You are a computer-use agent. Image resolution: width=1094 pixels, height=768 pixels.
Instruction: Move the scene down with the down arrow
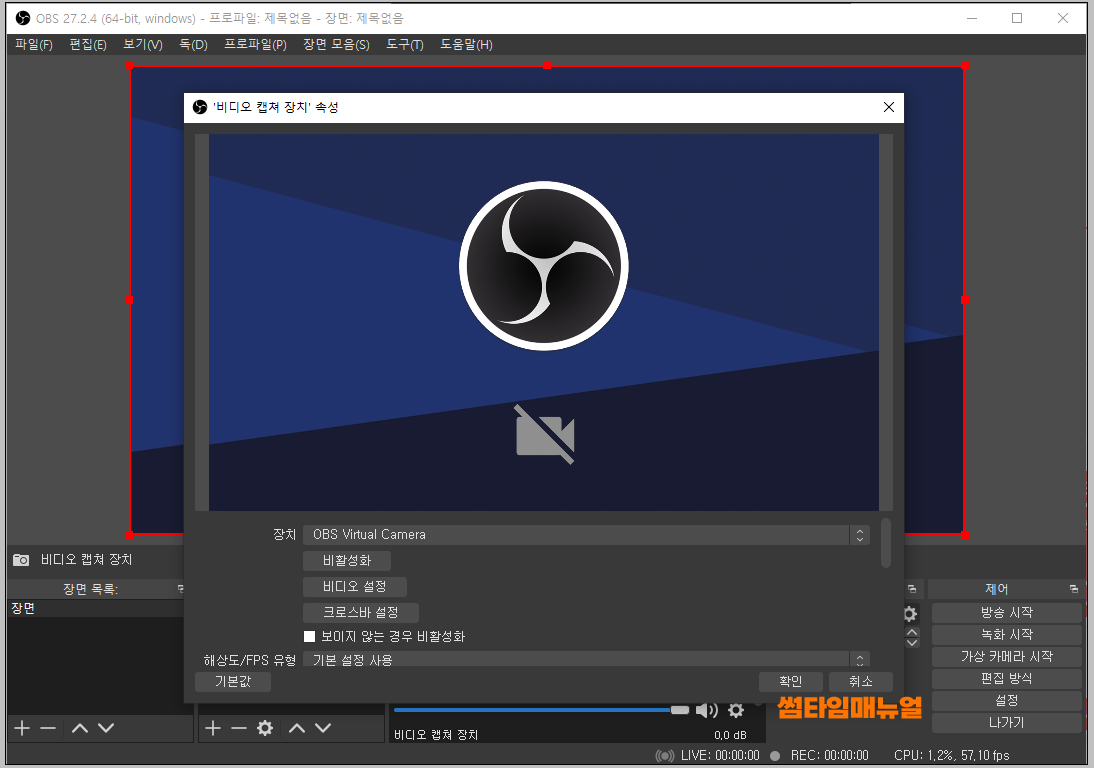tap(106, 728)
